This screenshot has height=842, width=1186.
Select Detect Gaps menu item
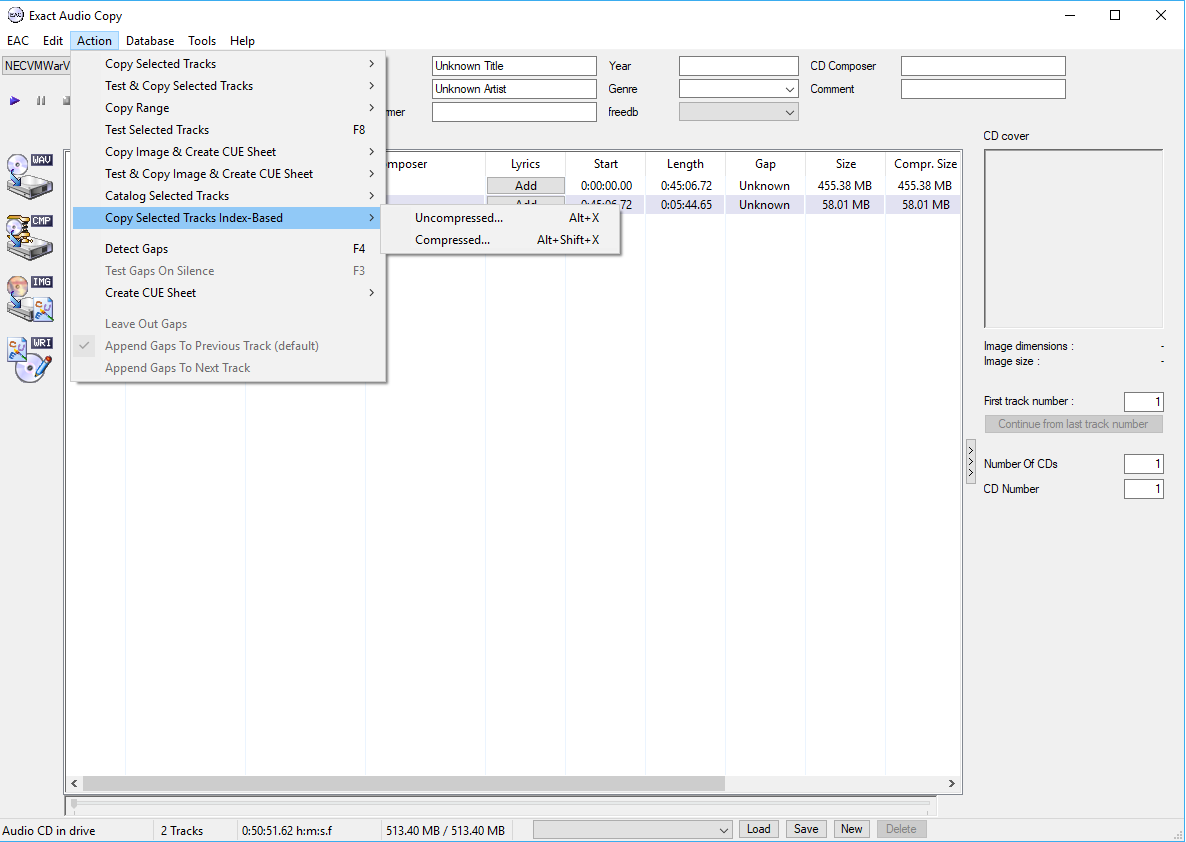[x=229, y=248]
